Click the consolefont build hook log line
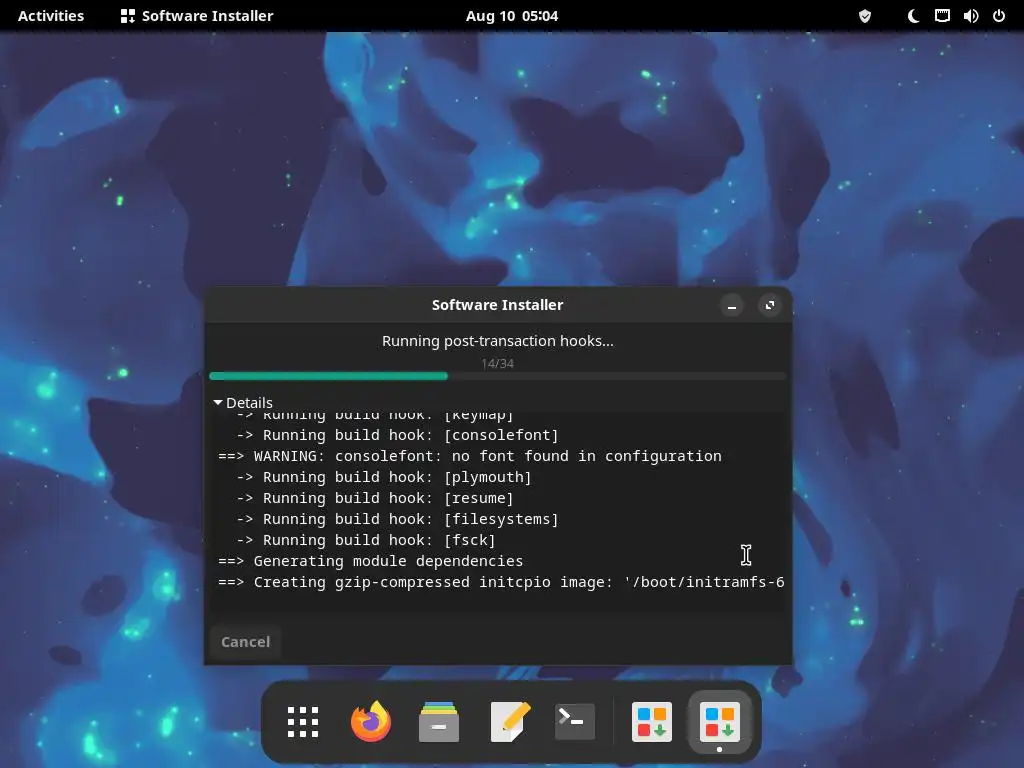The width and height of the screenshot is (1024, 768). tap(398, 435)
